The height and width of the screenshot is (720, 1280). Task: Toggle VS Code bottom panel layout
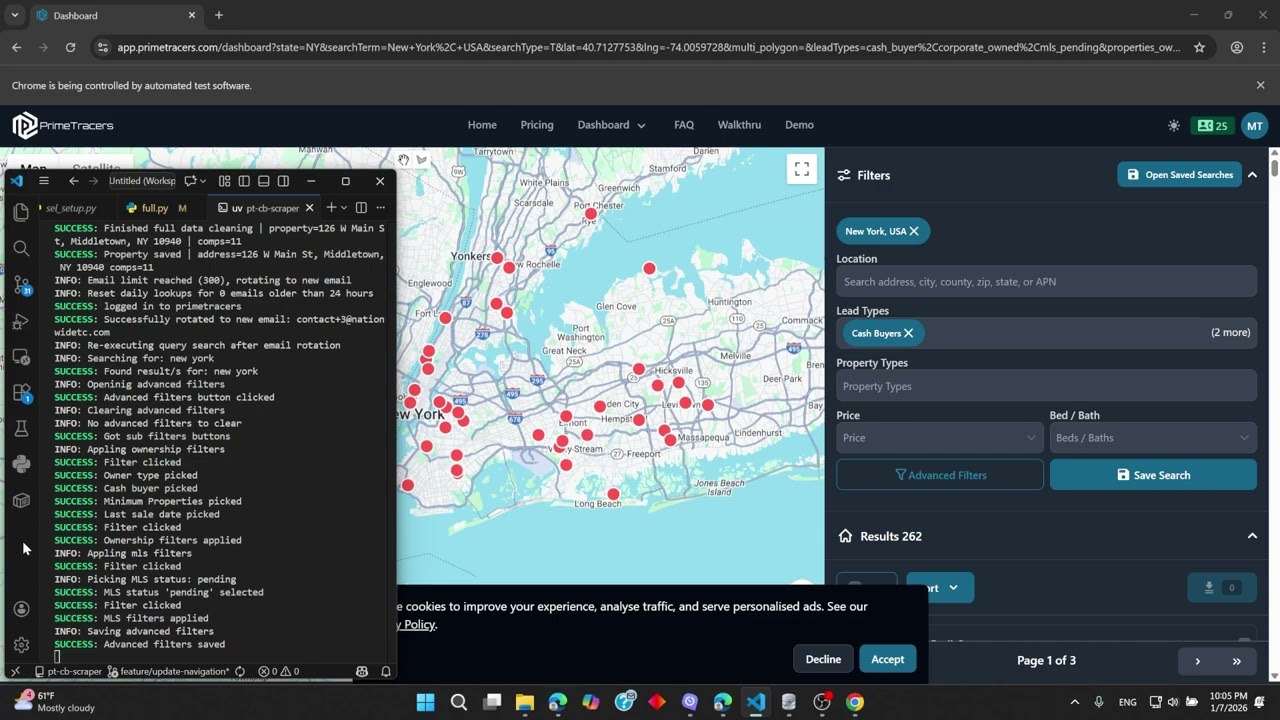263,181
